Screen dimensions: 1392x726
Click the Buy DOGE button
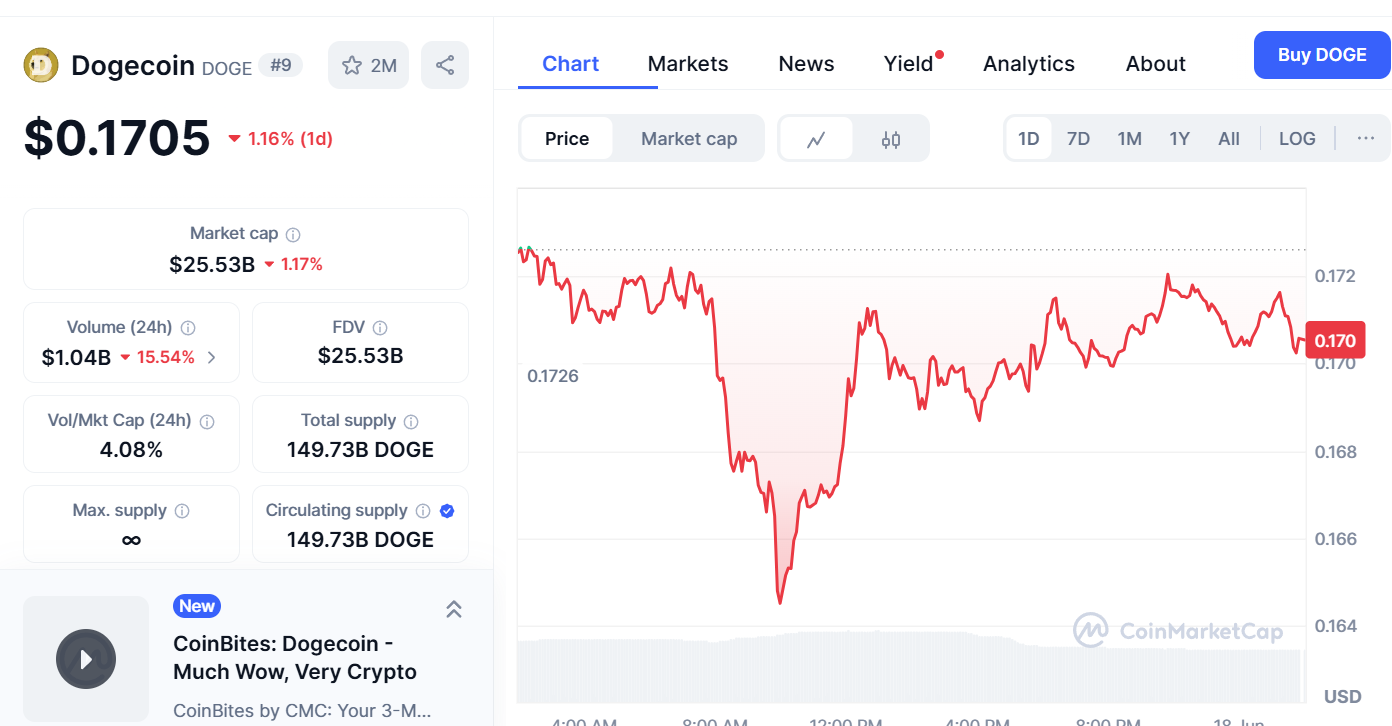click(1322, 55)
